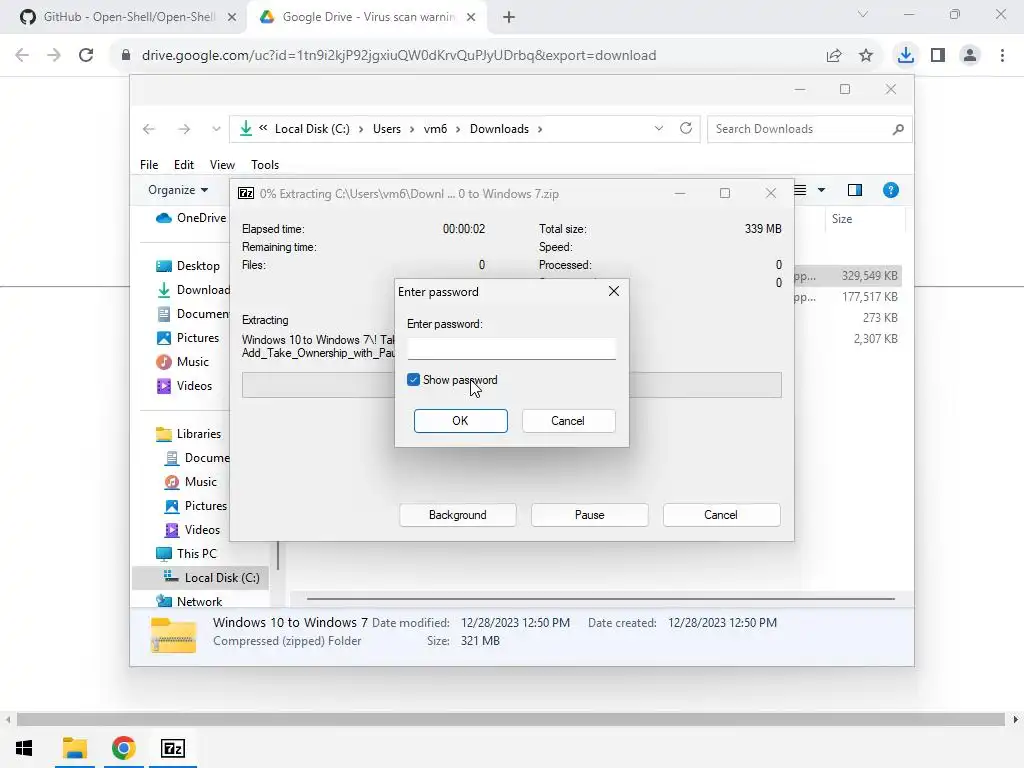Reload the Chrome page

[86, 55]
